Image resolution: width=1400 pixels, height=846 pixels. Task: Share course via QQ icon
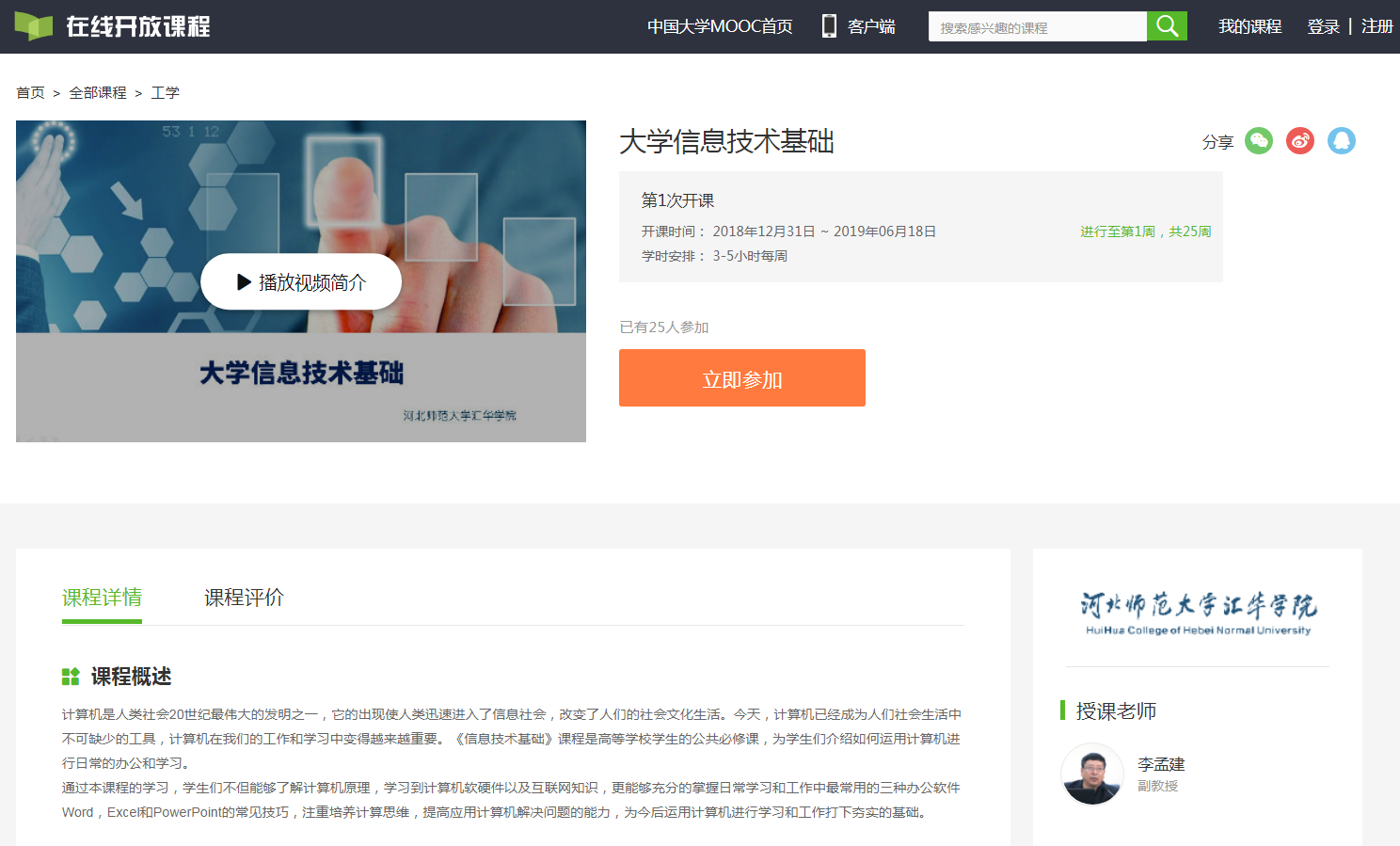(1341, 141)
